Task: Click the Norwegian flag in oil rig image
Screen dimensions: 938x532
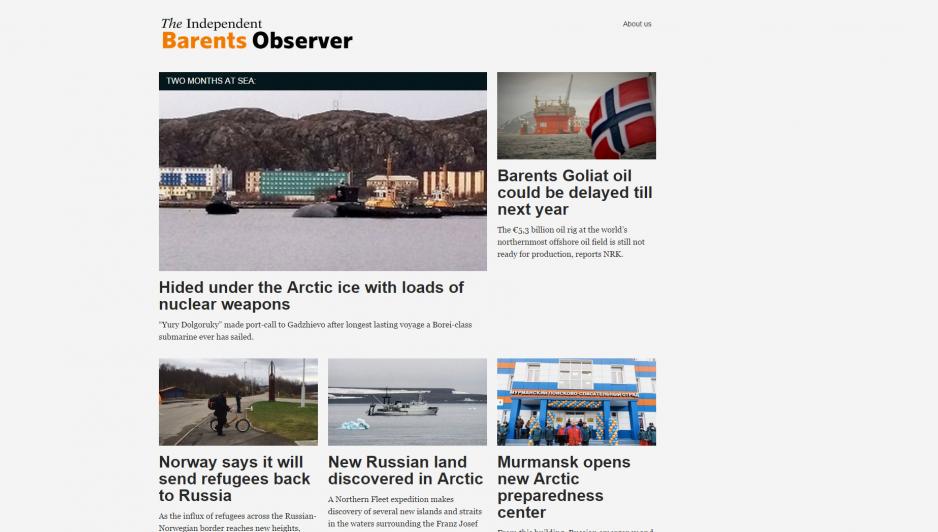Action: coord(620,117)
